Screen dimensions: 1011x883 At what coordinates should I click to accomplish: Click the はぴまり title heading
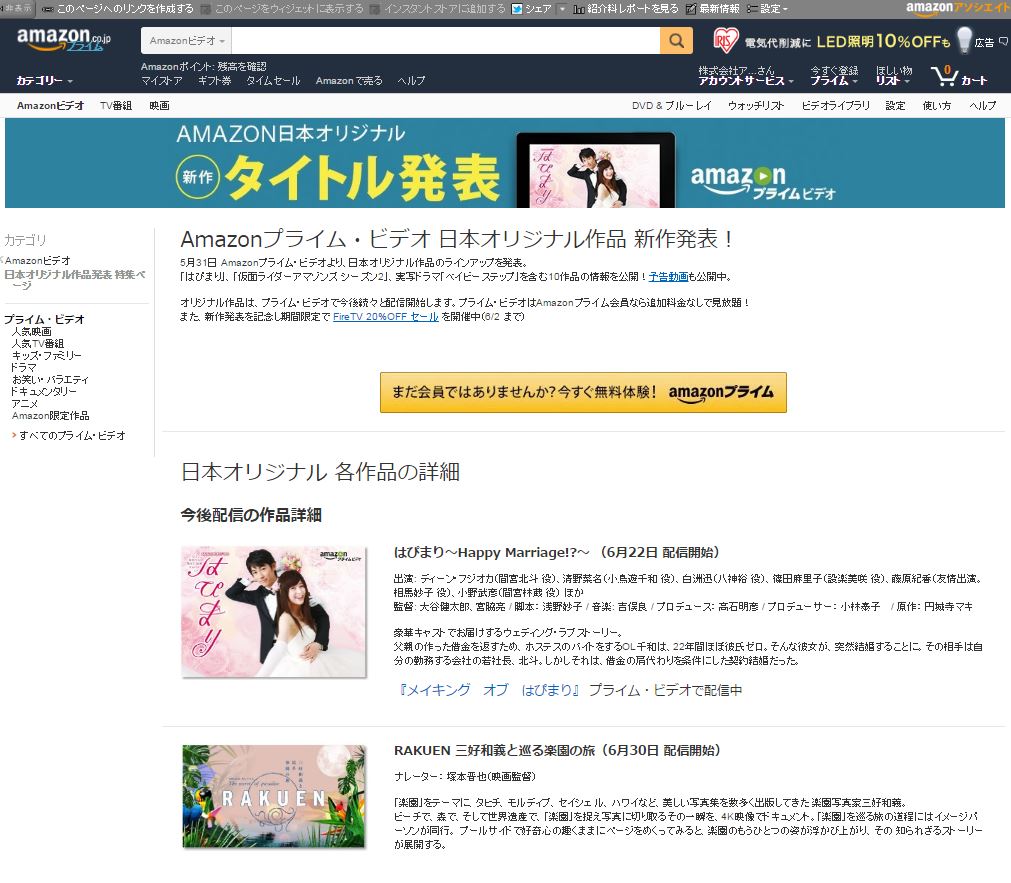556,553
